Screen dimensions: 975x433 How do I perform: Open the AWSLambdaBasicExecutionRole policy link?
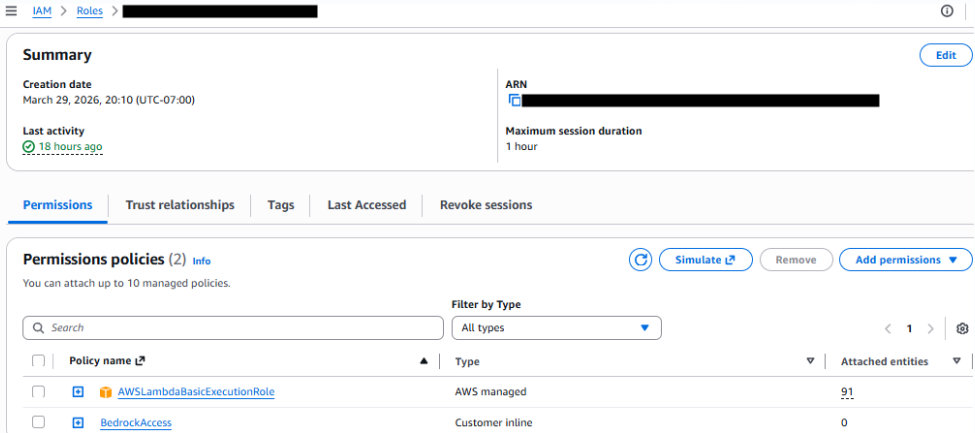point(196,392)
